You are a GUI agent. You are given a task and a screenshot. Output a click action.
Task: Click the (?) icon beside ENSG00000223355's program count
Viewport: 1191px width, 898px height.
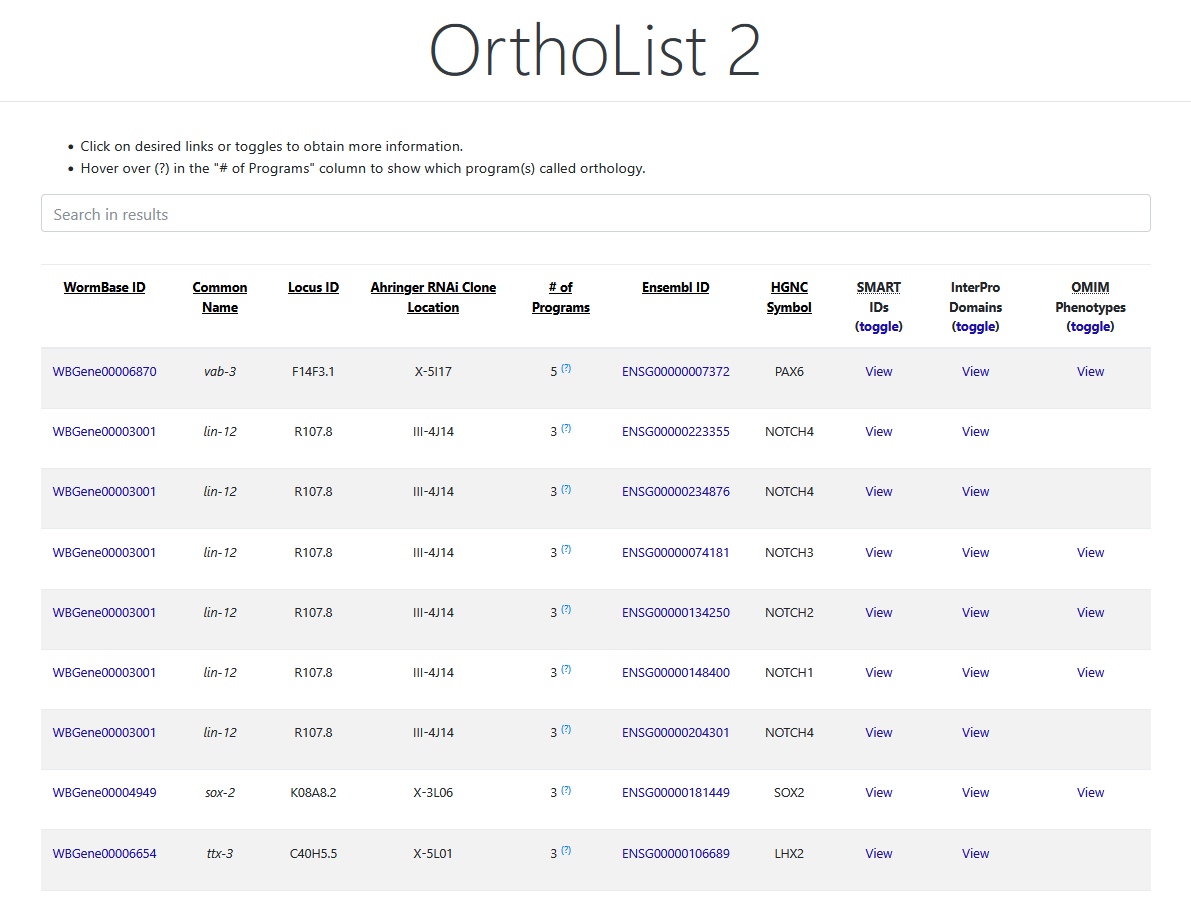(566, 429)
